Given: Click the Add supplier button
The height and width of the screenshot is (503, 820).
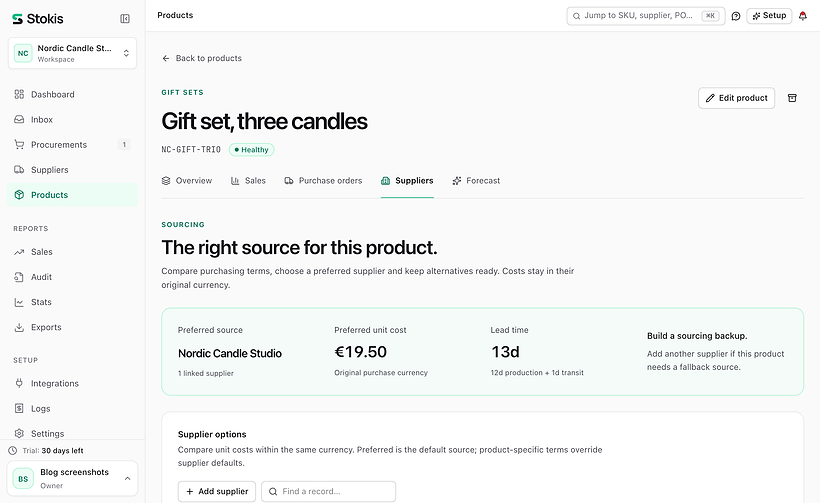Looking at the screenshot, I should [217, 491].
